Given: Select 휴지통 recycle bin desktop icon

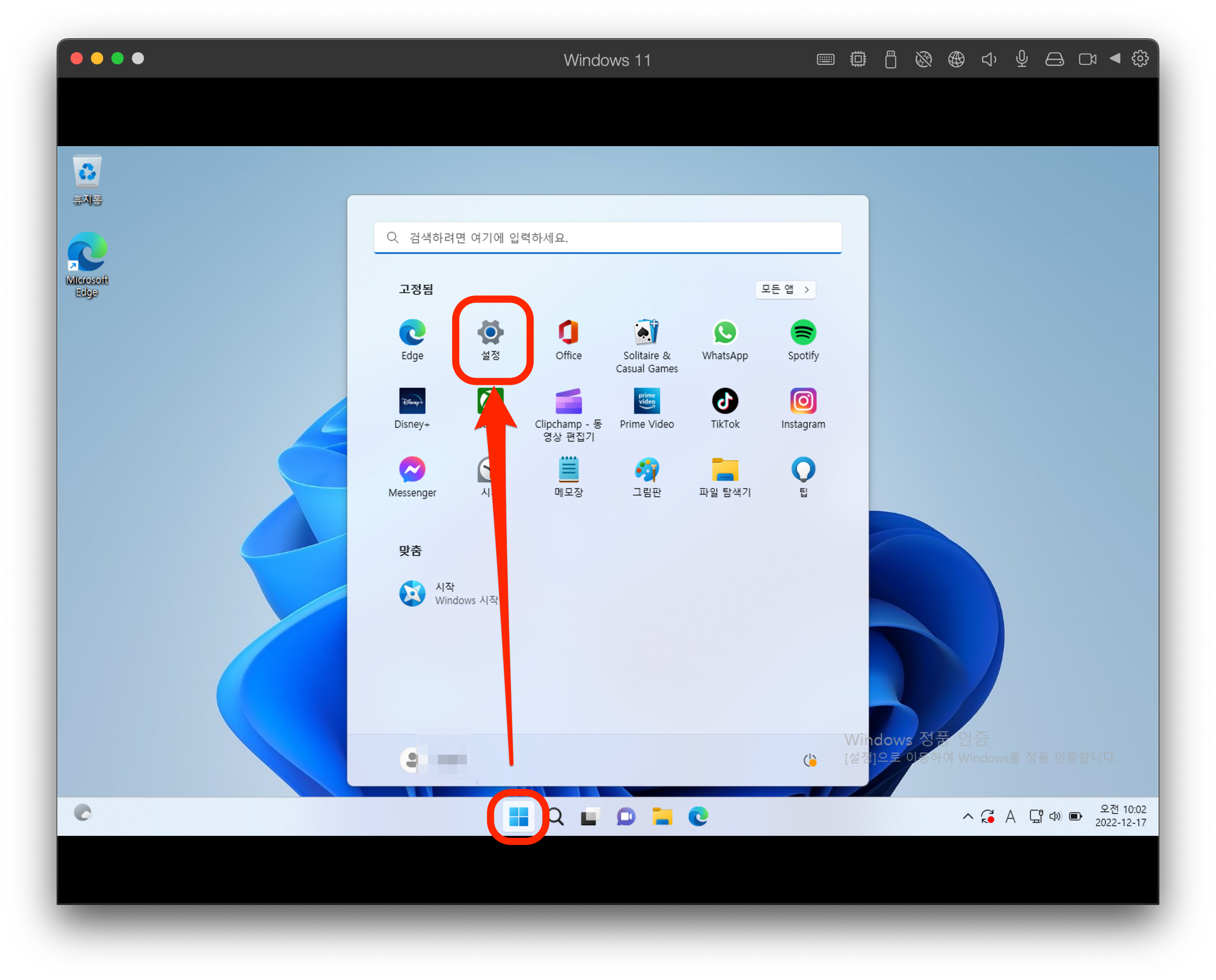Looking at the screenshot, I should click(87, 180).
